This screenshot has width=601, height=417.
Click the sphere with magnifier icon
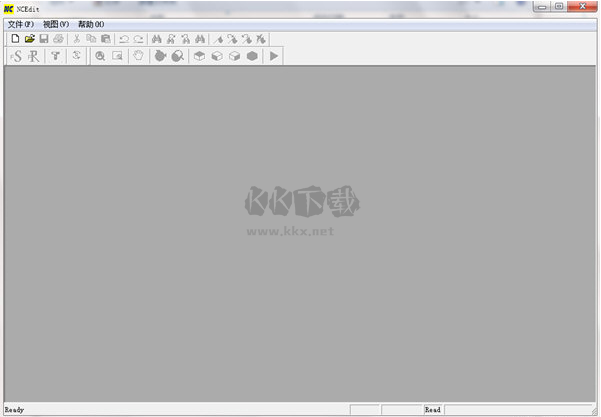[177, 56]
